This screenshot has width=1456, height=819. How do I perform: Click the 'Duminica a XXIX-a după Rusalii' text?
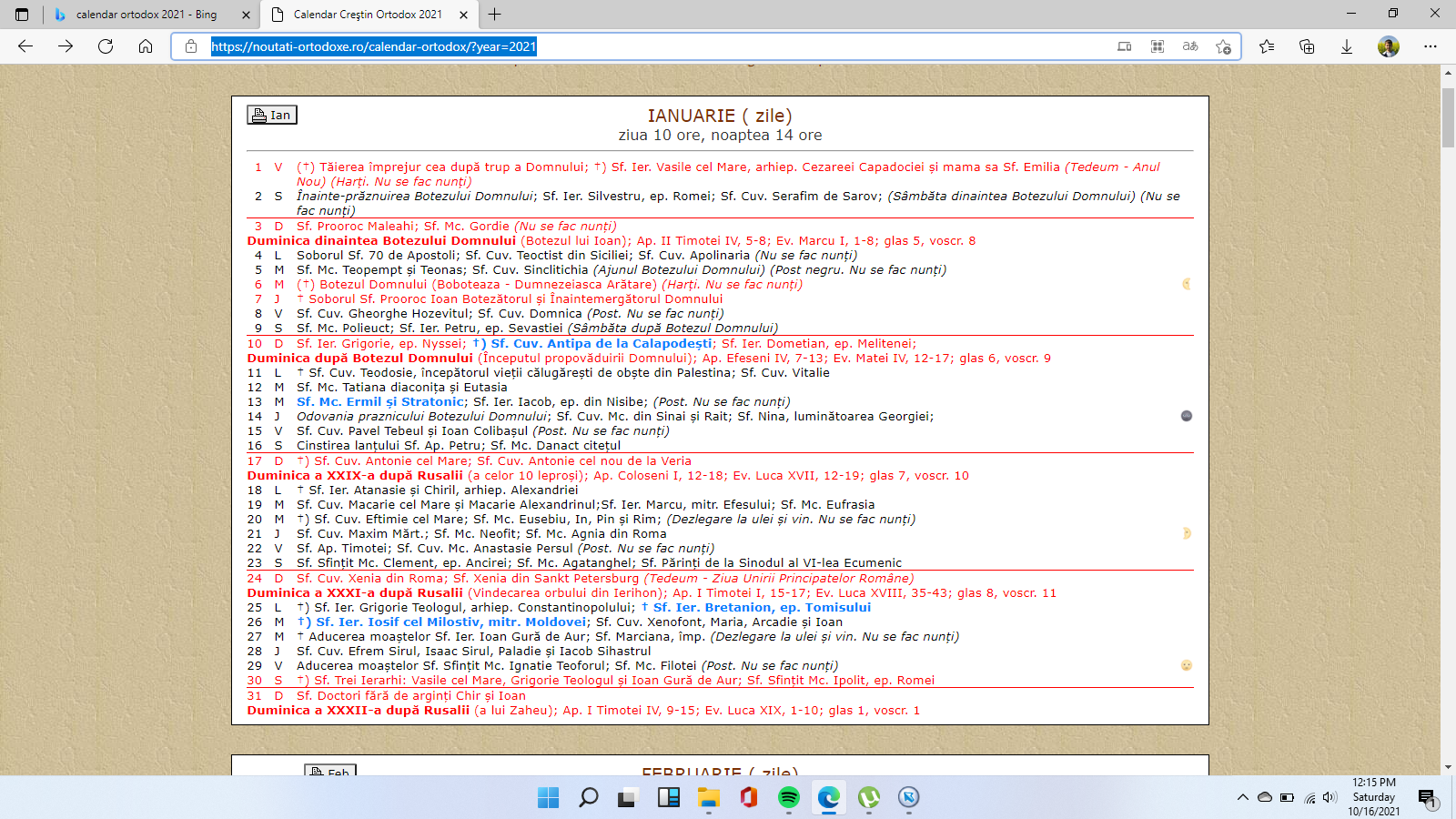pos(355,475)
